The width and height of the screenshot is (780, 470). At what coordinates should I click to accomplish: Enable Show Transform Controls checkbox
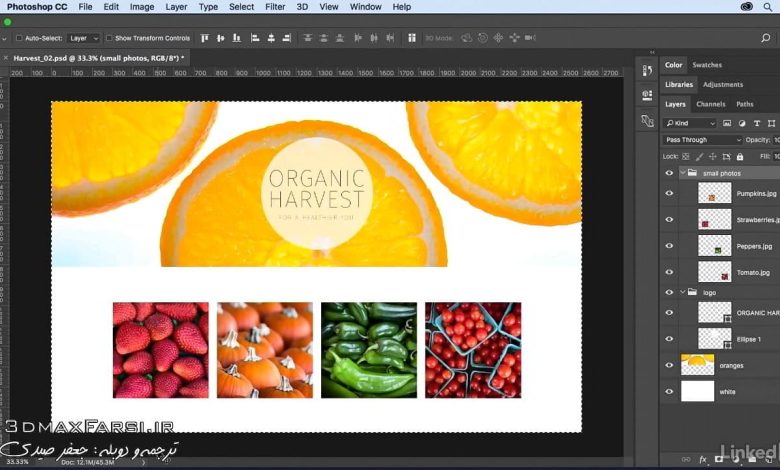(x=109, y=38)
